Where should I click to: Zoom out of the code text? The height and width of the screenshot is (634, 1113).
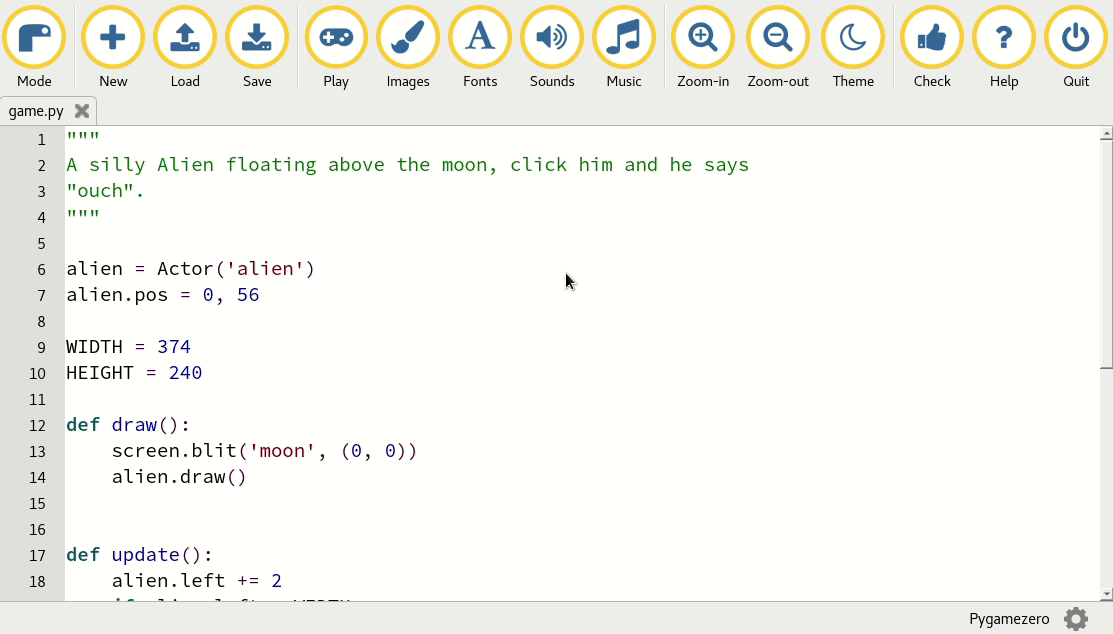point(778,35)
